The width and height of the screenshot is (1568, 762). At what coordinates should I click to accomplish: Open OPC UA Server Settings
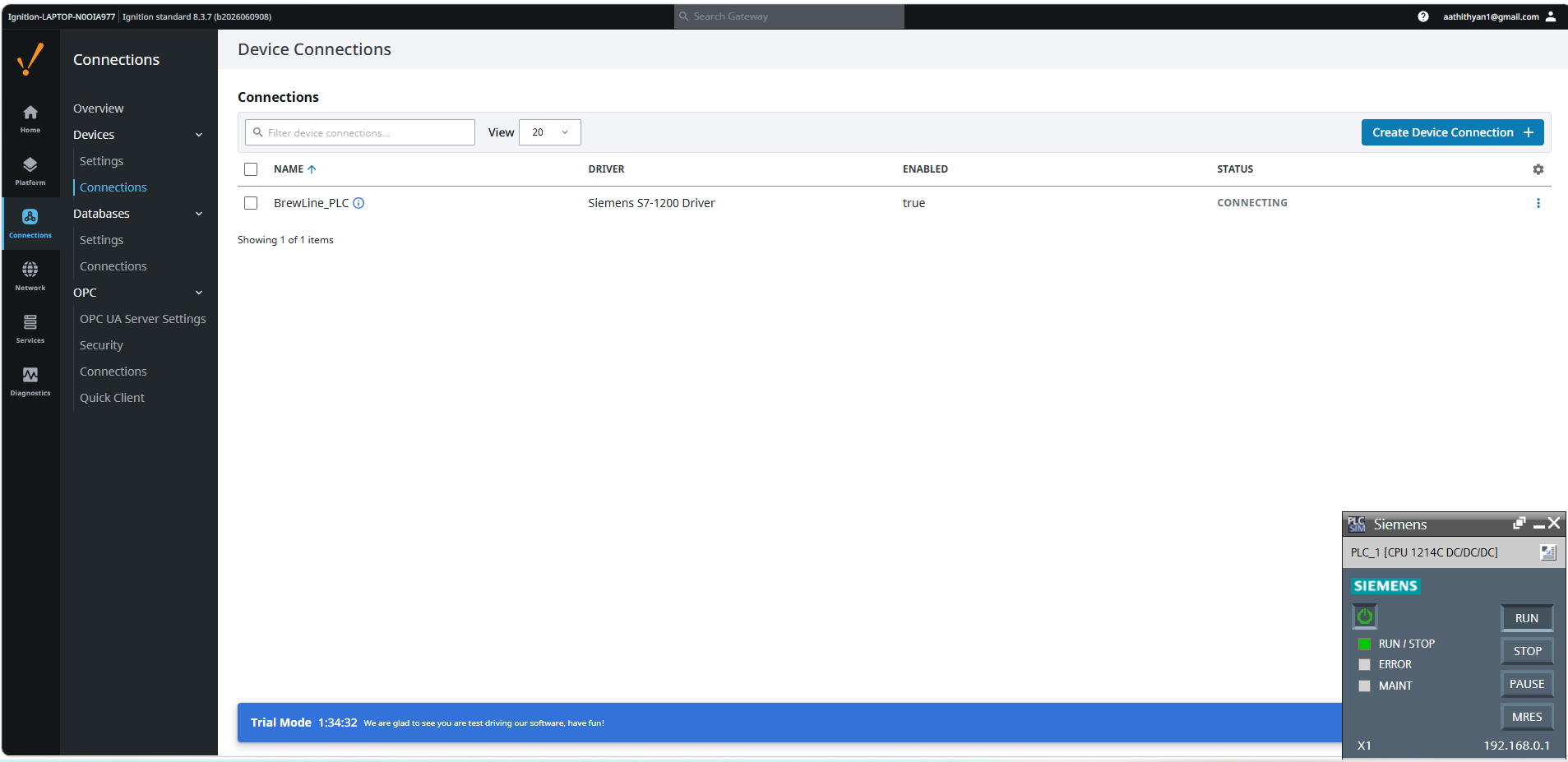click(x=143, y=319)
